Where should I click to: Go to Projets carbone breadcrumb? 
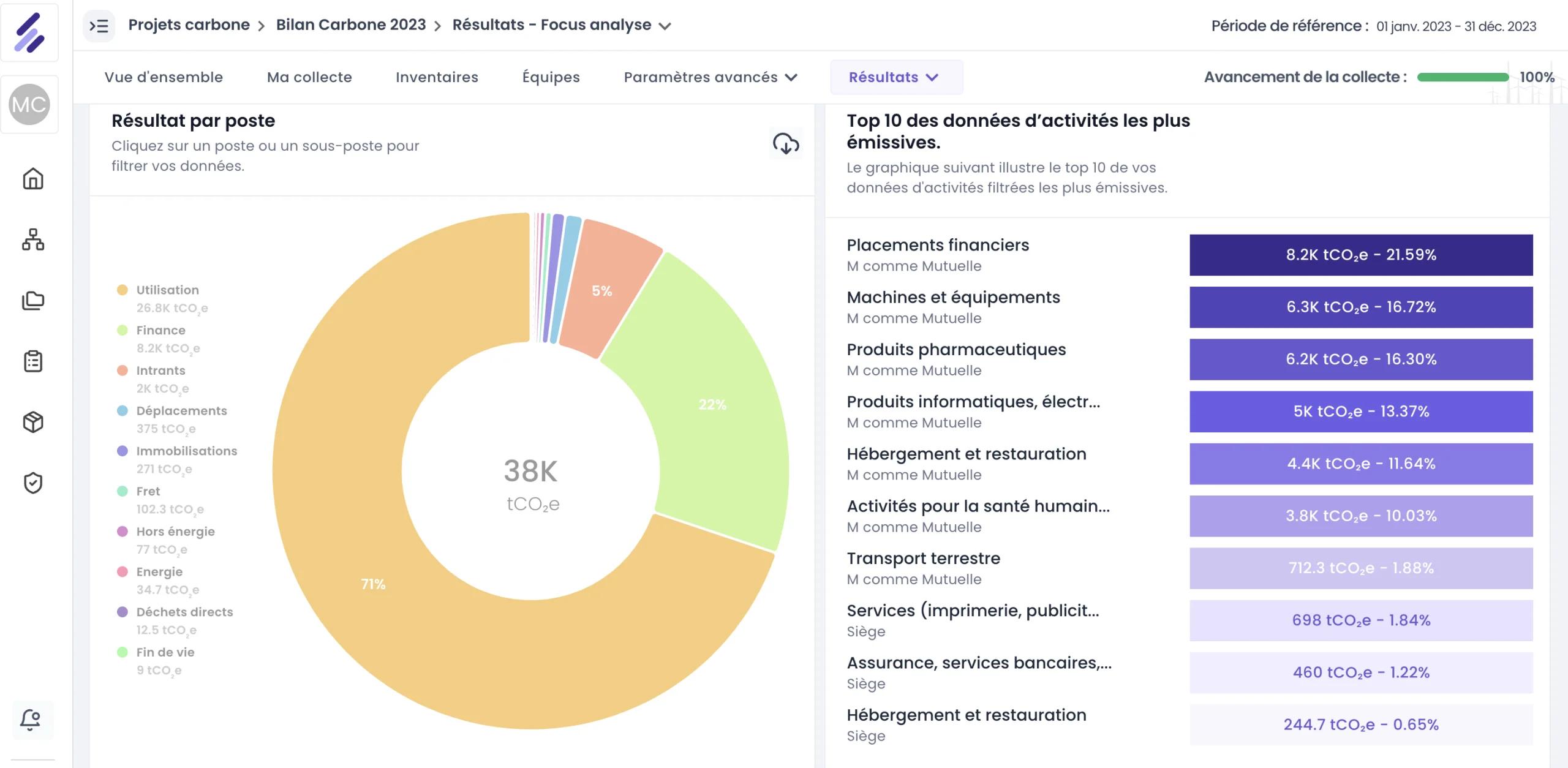(x=189, y=25)
